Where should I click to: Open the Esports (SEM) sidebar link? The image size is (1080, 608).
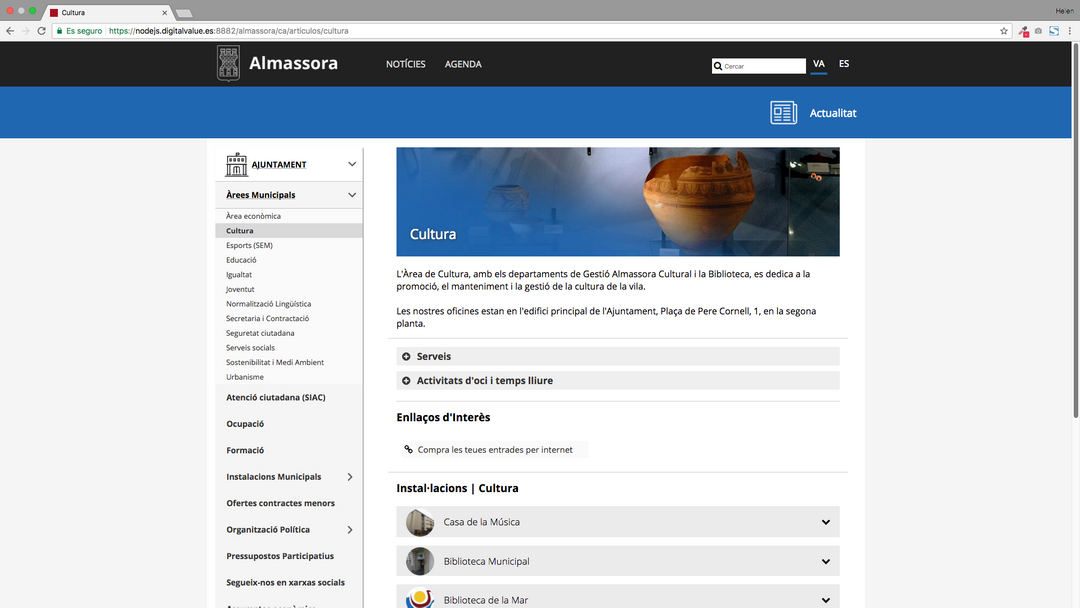pos(249,245)
